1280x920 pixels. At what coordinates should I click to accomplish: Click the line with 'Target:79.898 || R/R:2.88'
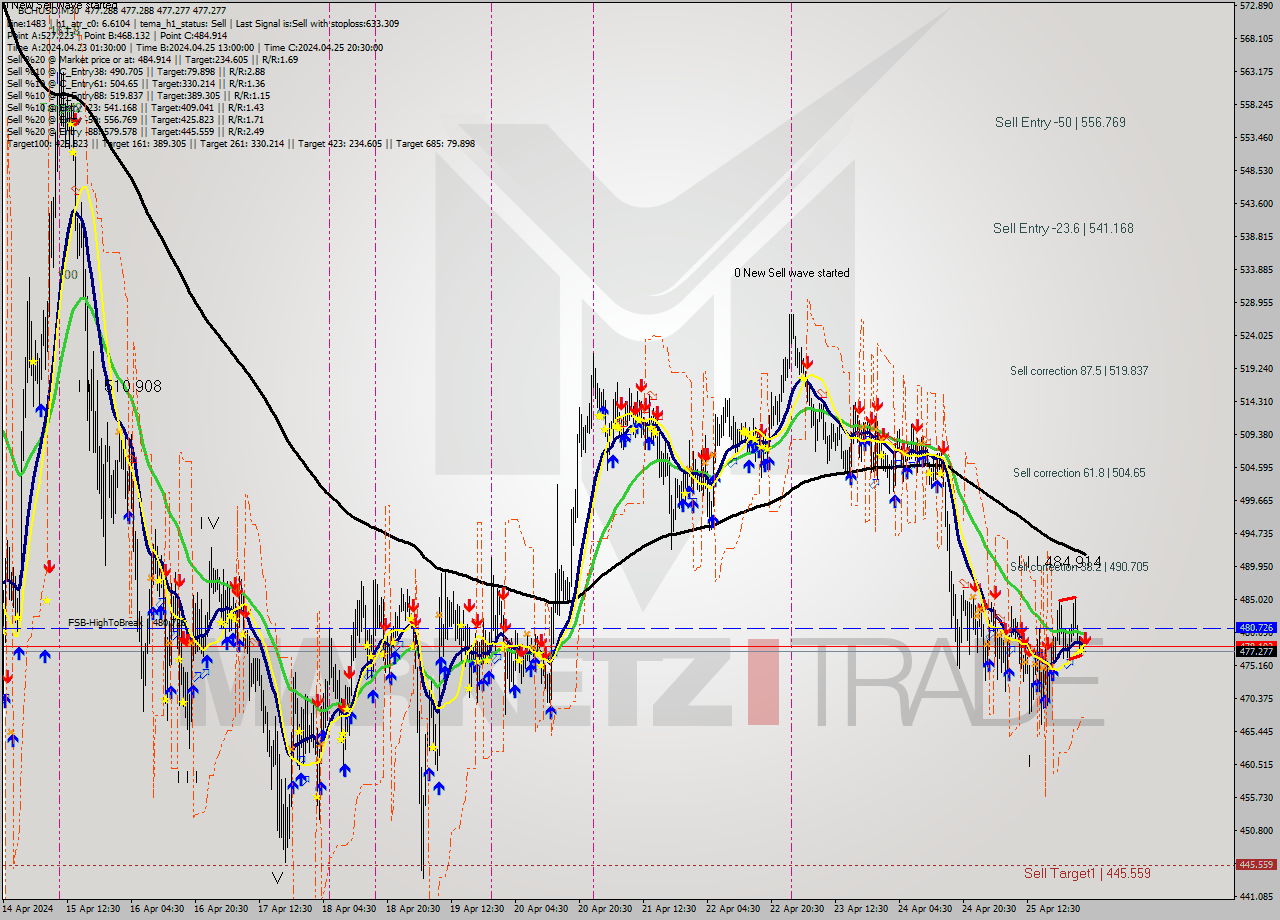136,71
